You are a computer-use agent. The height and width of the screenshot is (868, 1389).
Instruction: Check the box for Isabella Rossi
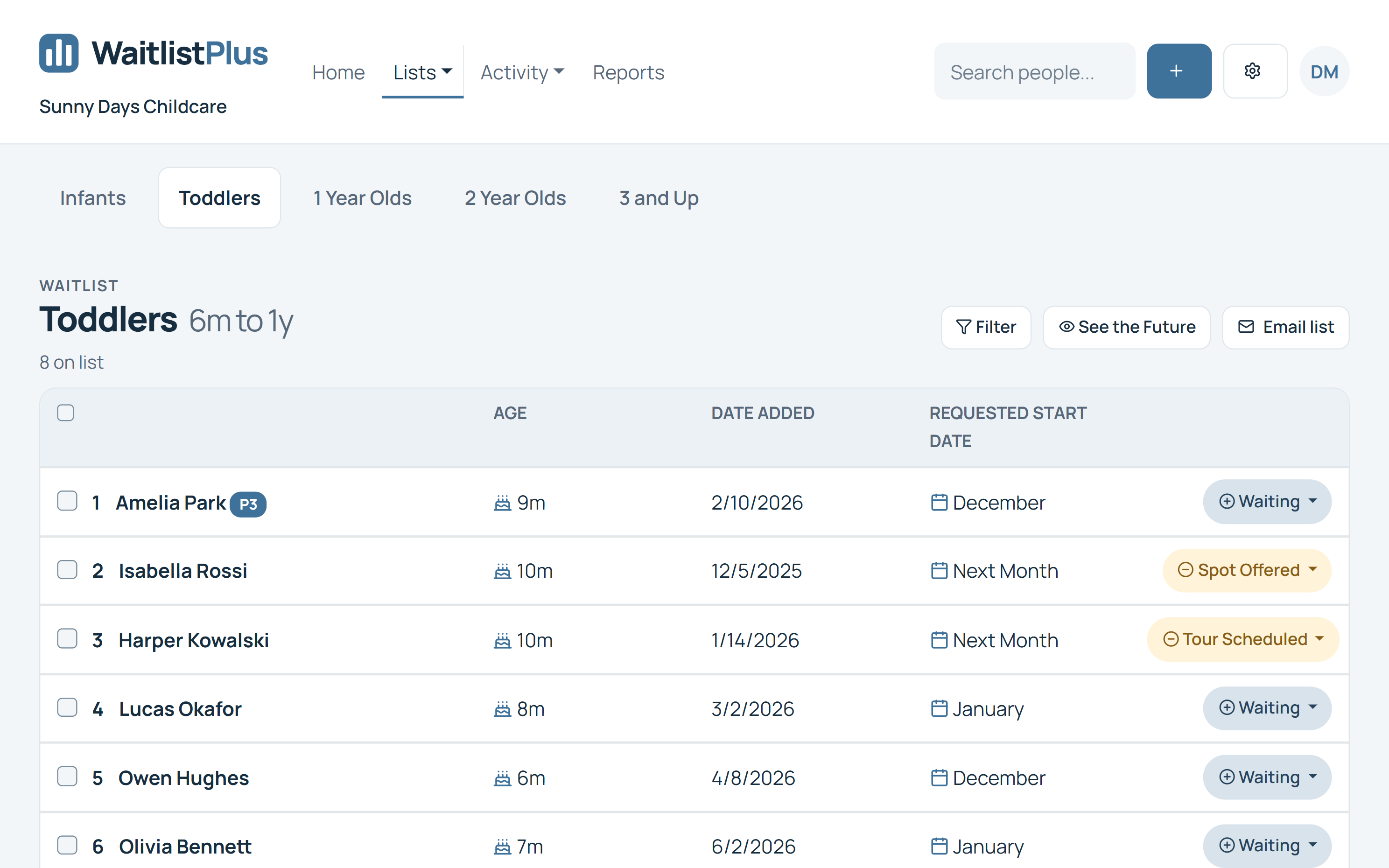click(x=67, y=569)
